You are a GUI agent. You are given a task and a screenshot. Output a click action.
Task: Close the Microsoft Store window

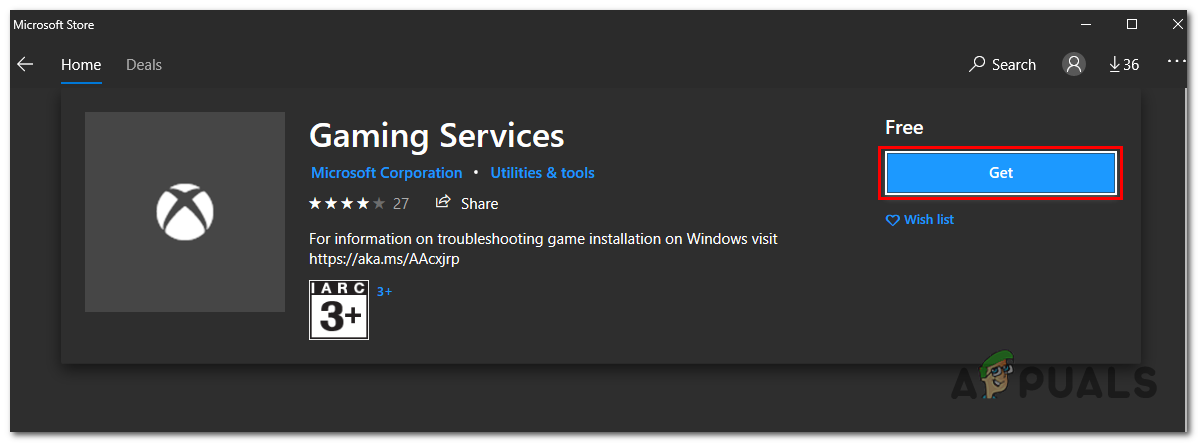[1176, 24]
